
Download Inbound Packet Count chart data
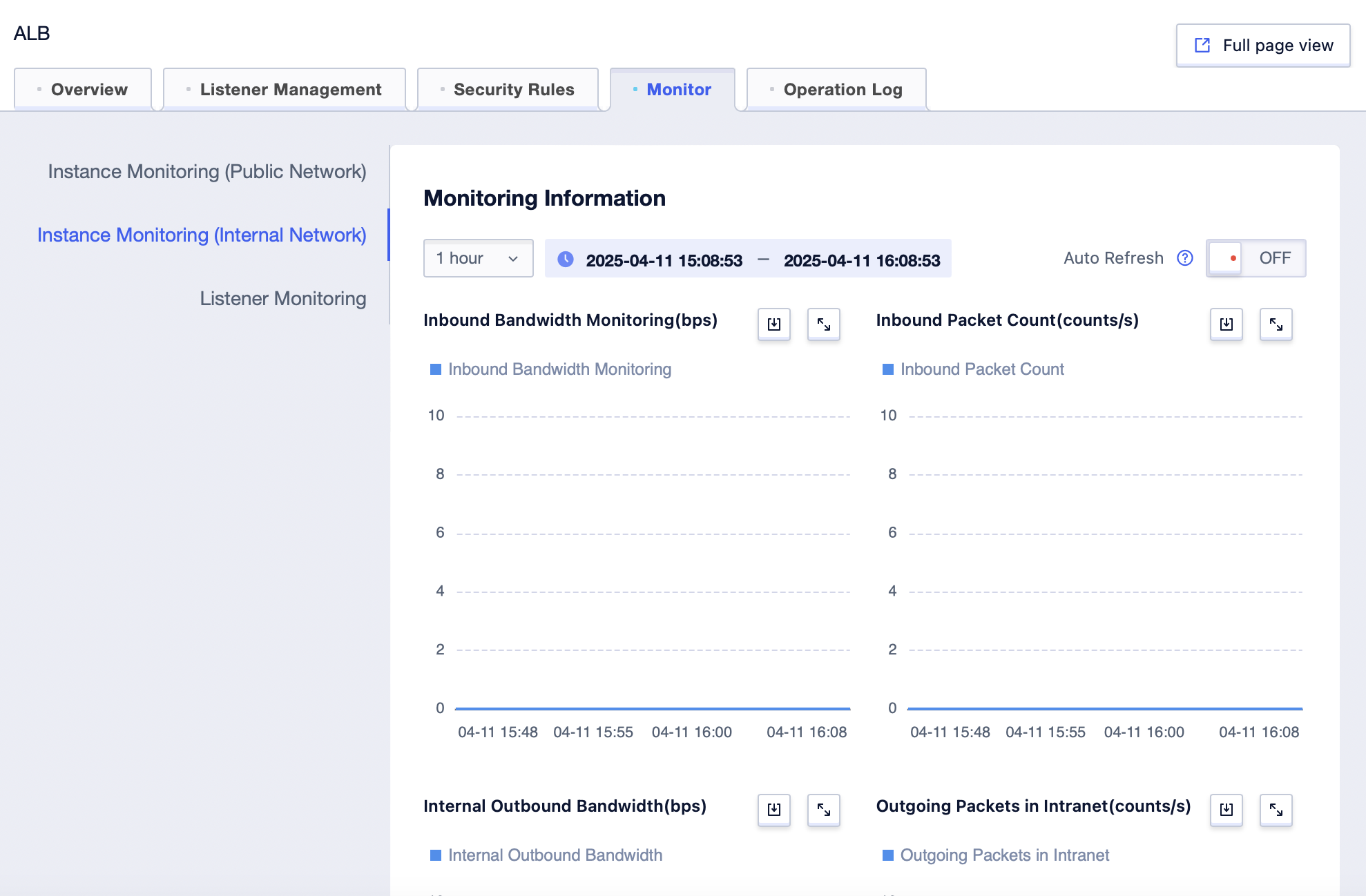click(x=1226, y=324)
